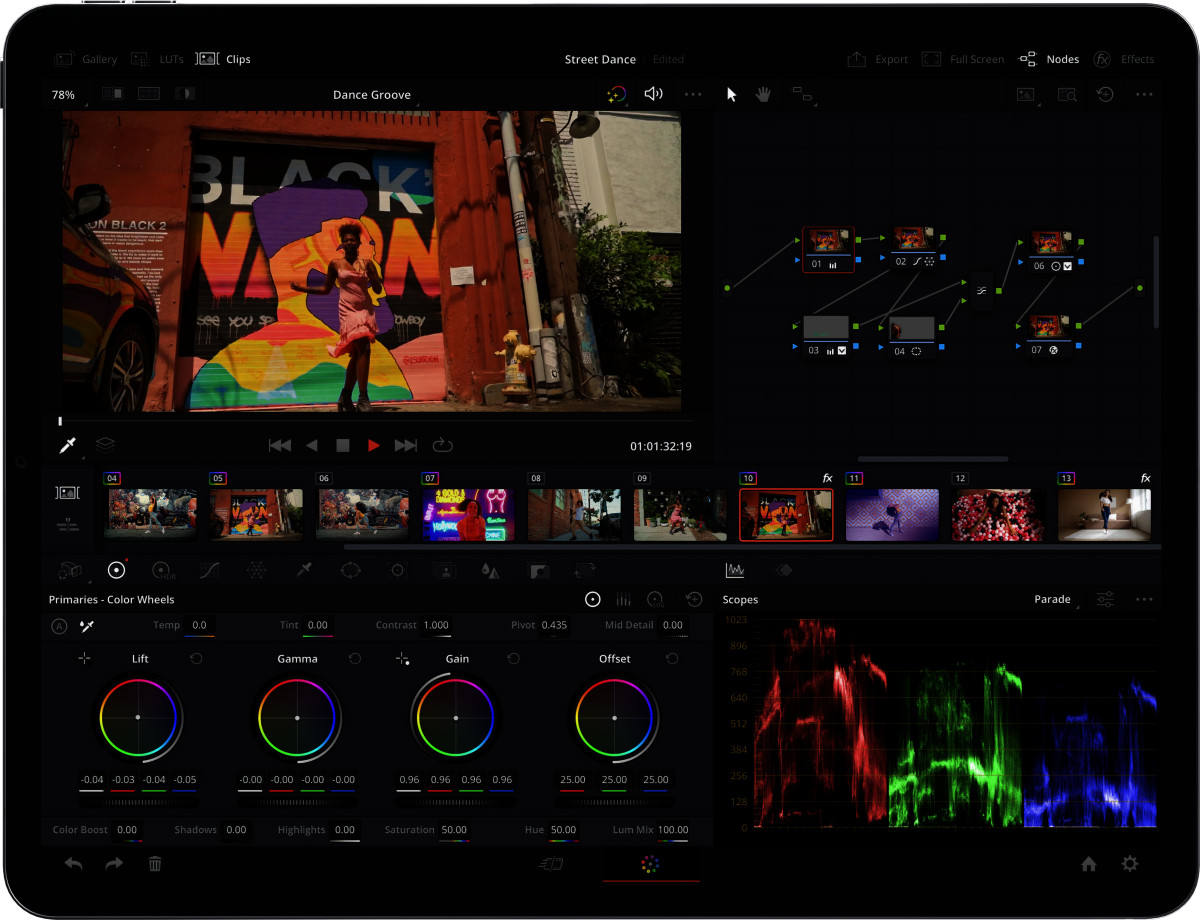The image size is (1200, 920).
Task: Click the Gain color wheel
Action: point(456,718)
